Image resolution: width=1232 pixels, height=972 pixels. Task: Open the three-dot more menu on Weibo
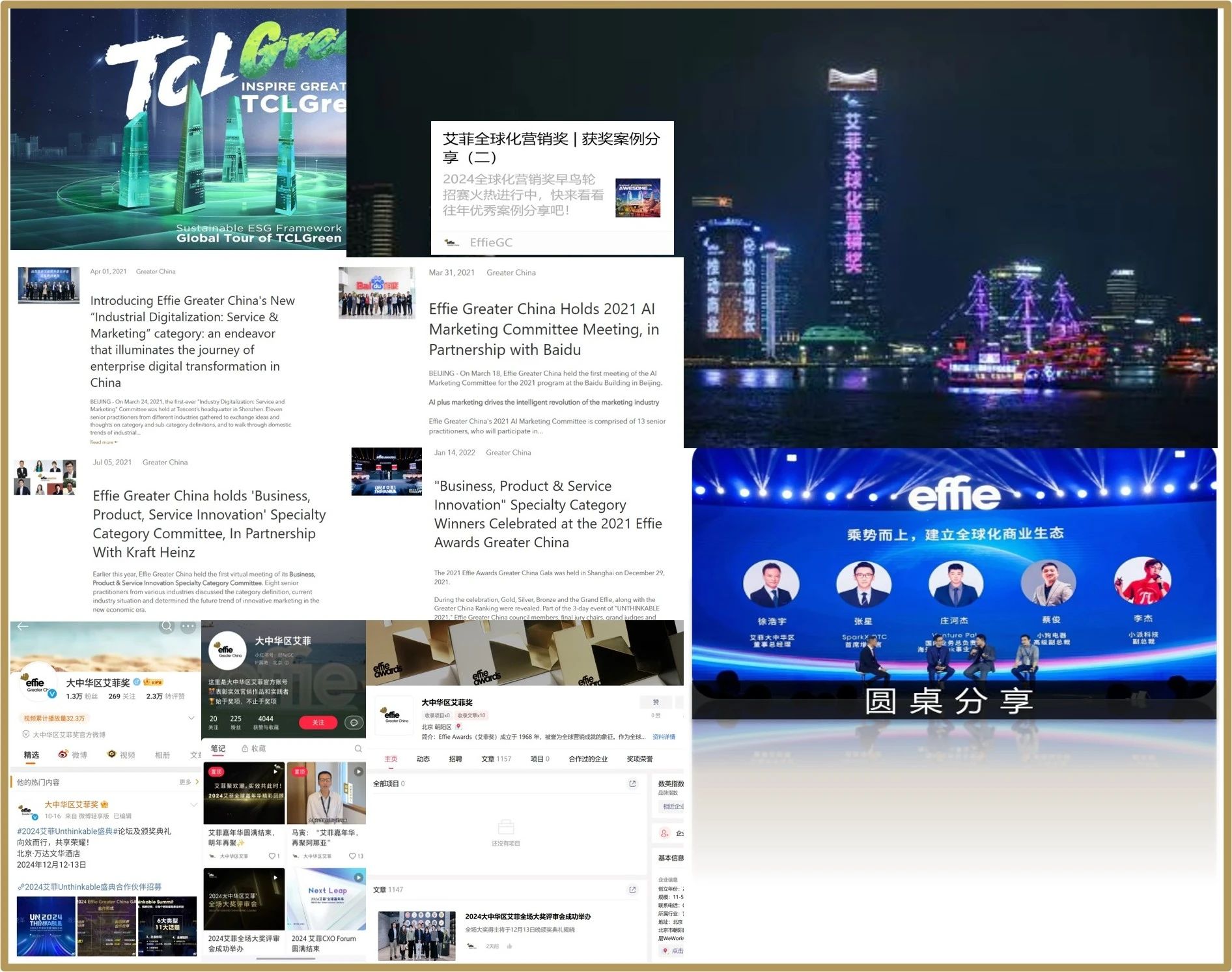click(188, 627)
